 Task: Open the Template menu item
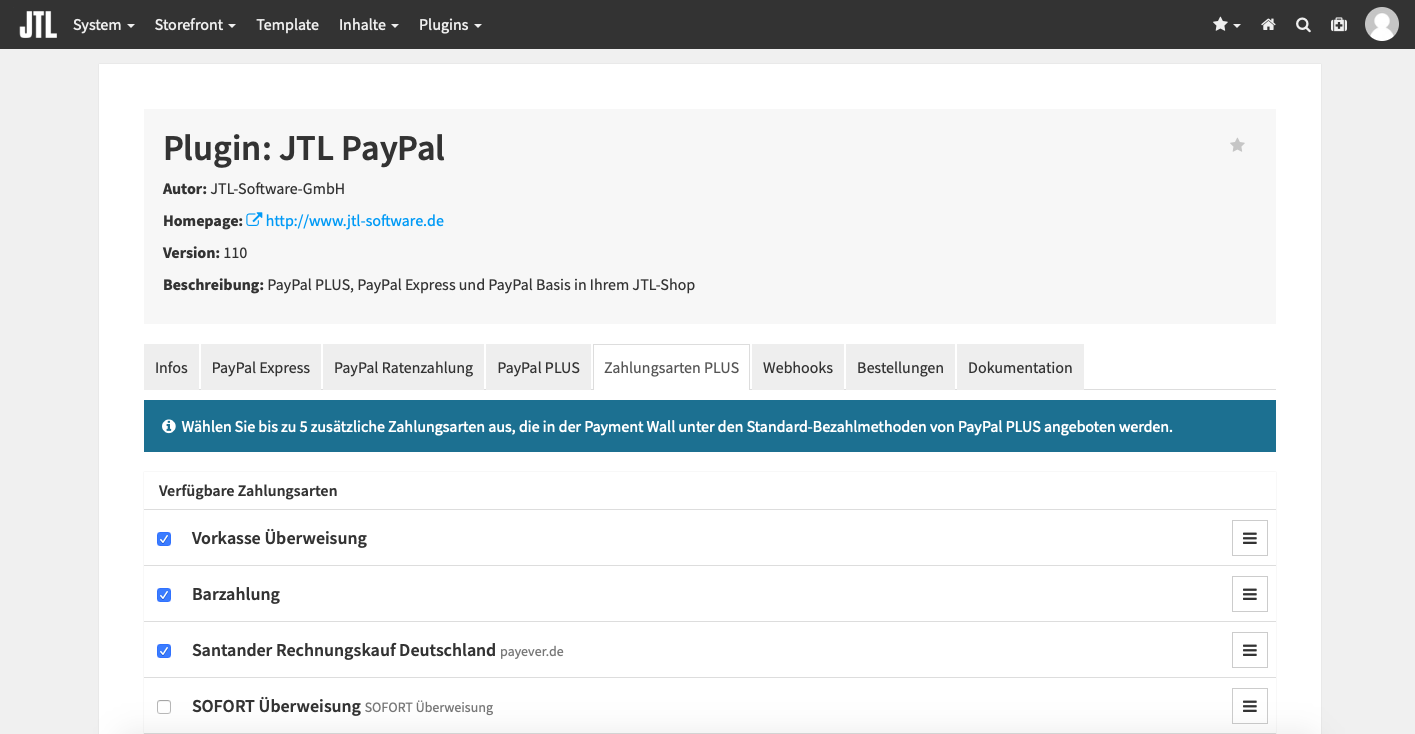(x=287, y=25)
